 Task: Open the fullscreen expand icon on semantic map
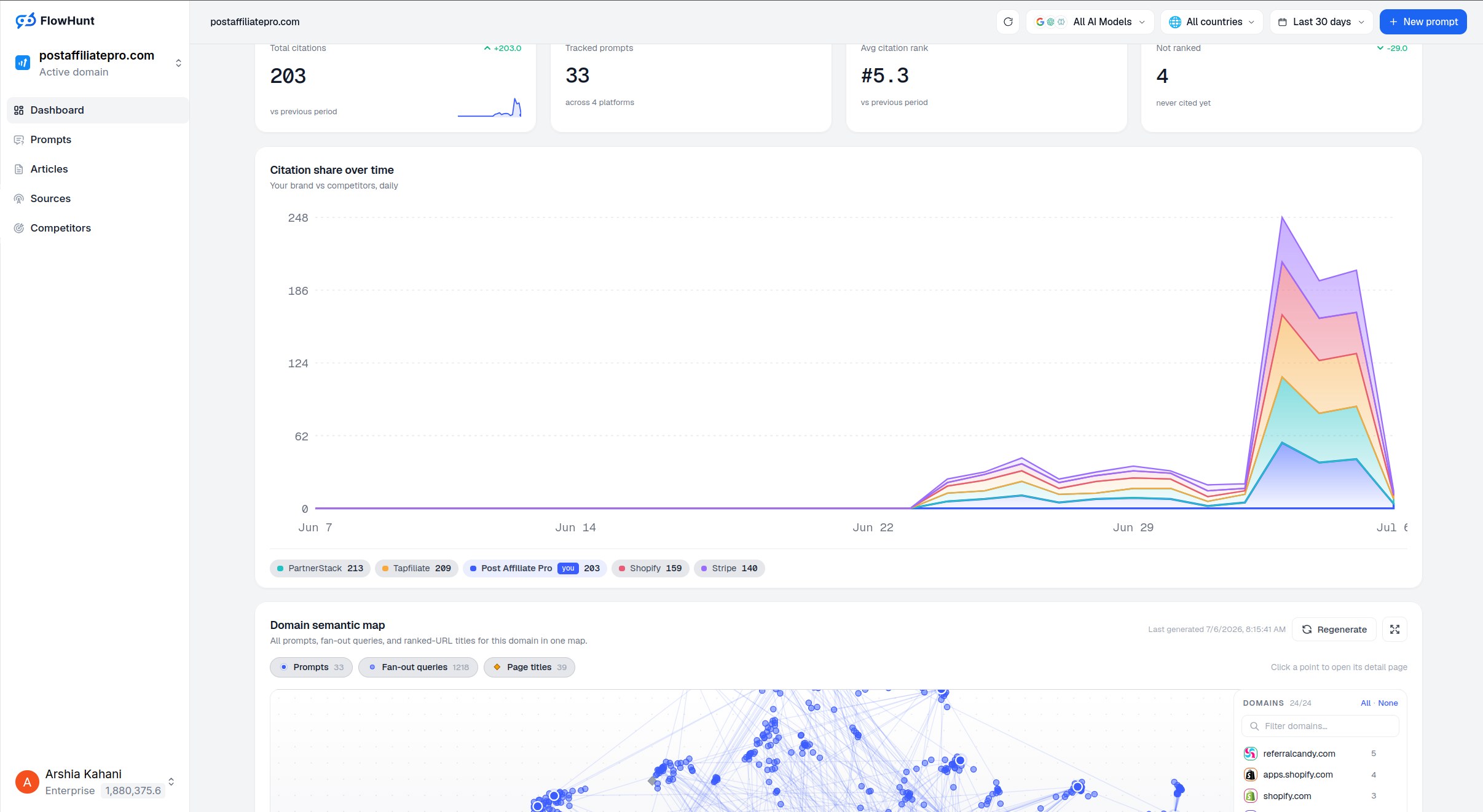[x=1394, y=629]
